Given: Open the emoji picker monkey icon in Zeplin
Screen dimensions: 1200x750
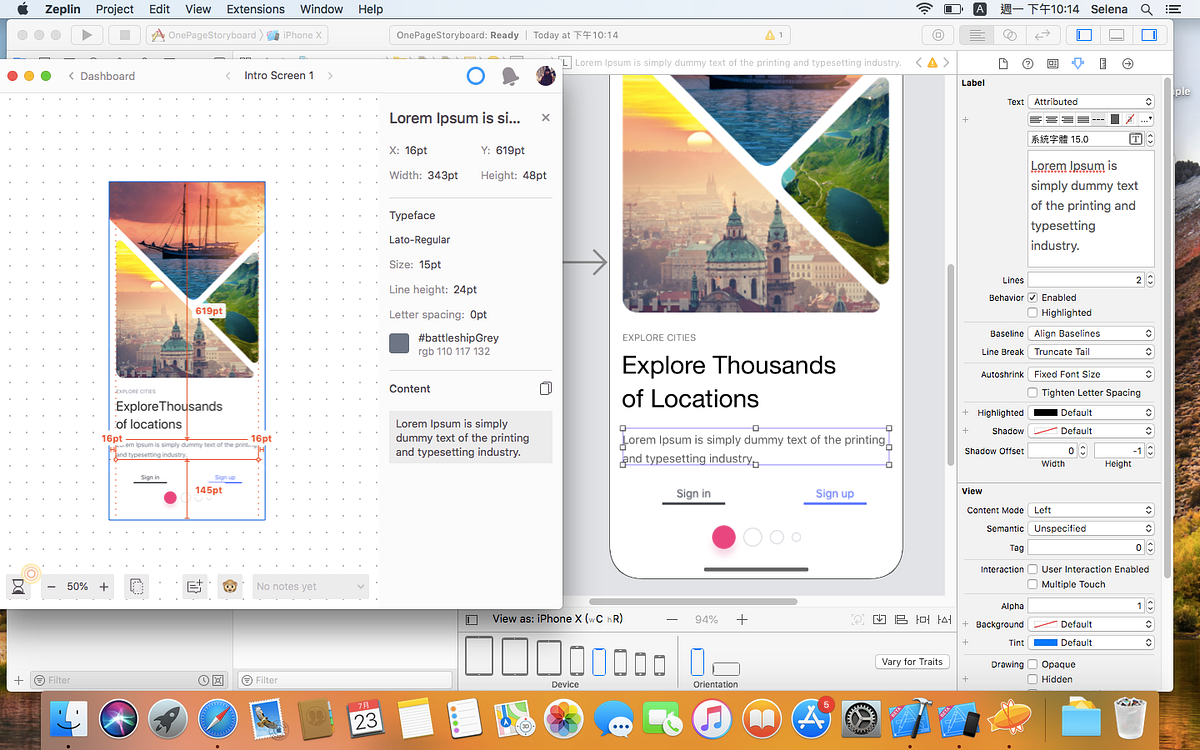Looking at the screenshot, I should [230, 586].
